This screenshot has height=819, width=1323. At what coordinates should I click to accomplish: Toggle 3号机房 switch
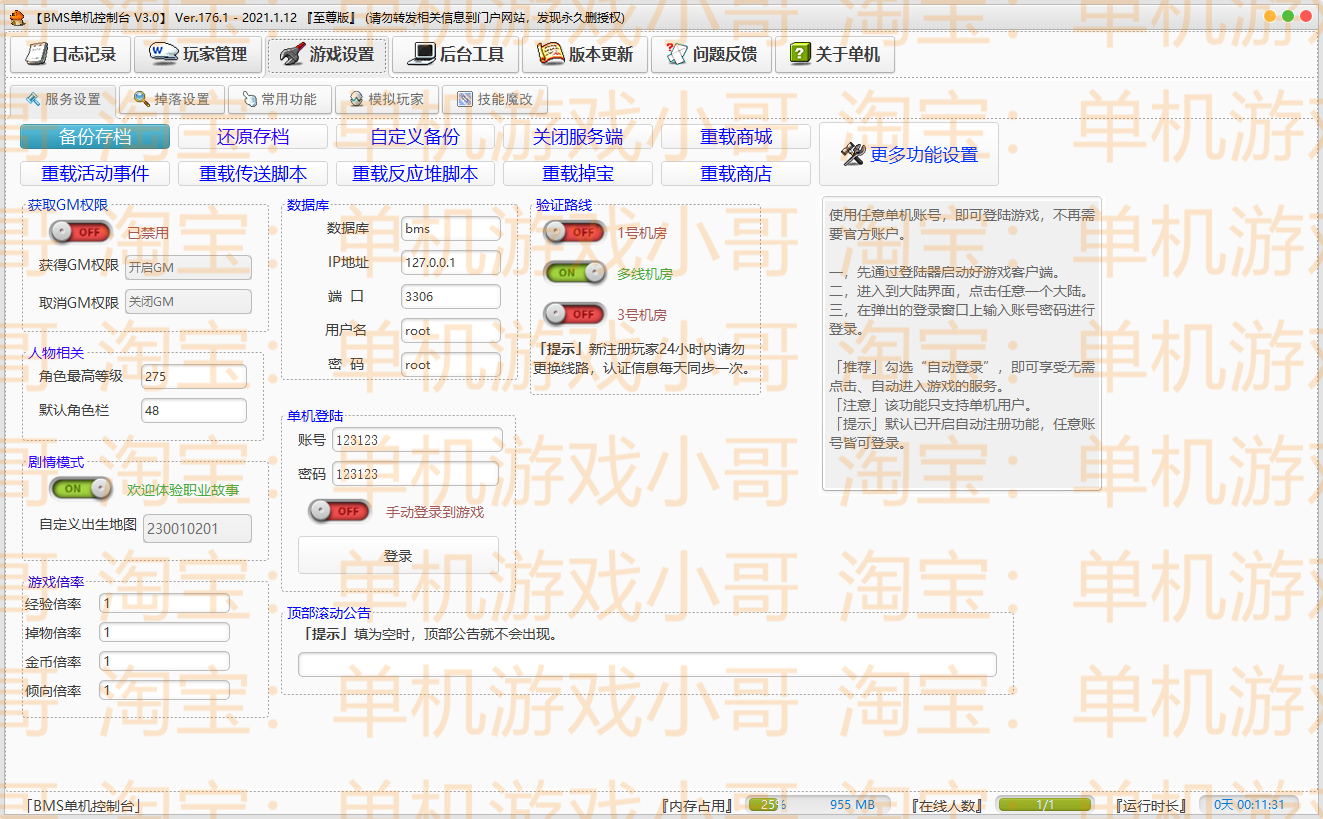point(574,314)
